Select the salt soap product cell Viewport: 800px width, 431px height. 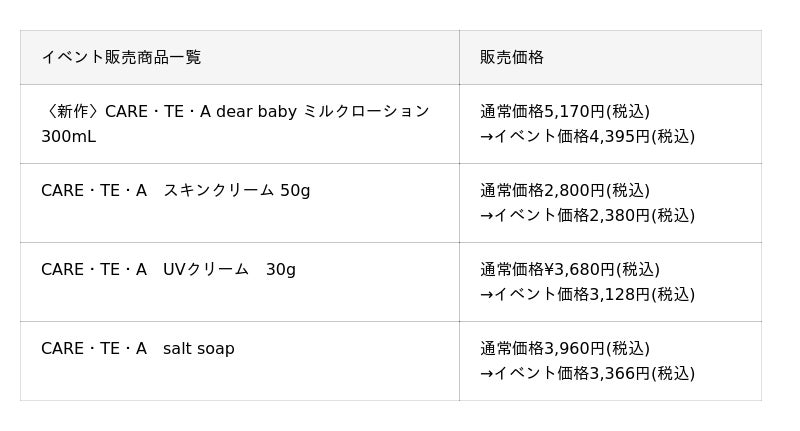(199, 348)
